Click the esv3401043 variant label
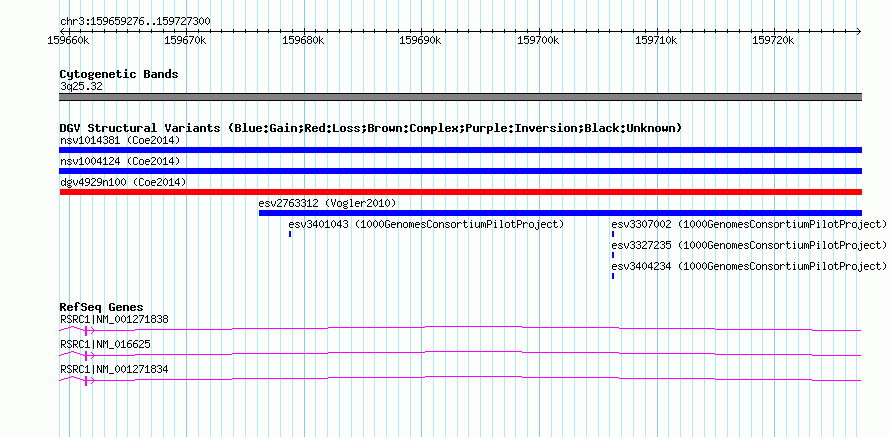 426,224
